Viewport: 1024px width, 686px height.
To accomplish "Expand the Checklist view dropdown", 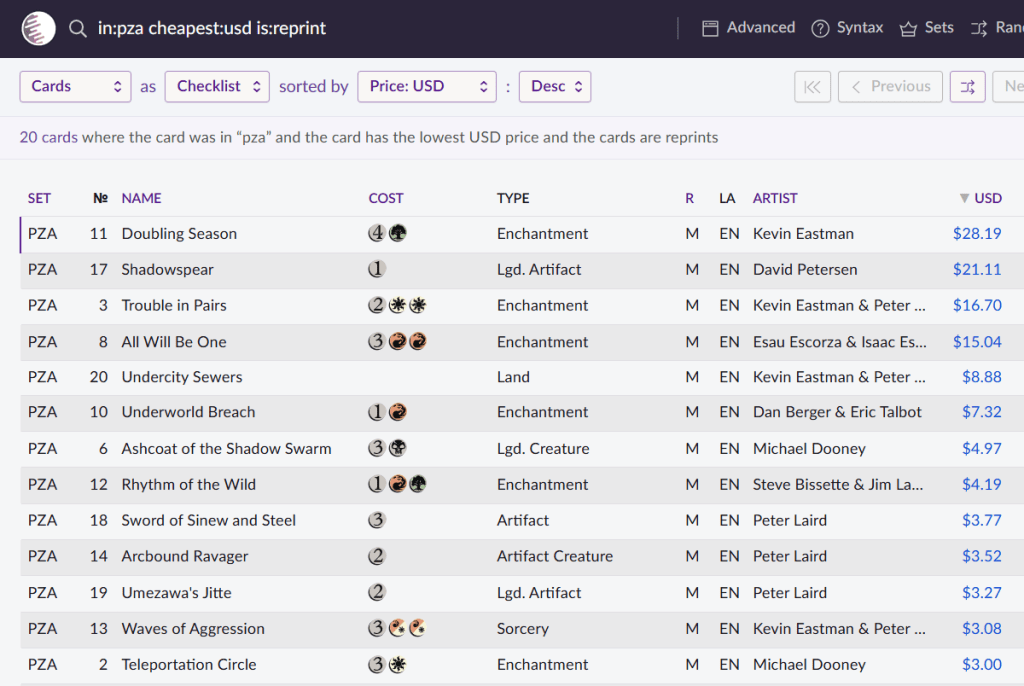I will pyautogui.click(x=217, y=87).
